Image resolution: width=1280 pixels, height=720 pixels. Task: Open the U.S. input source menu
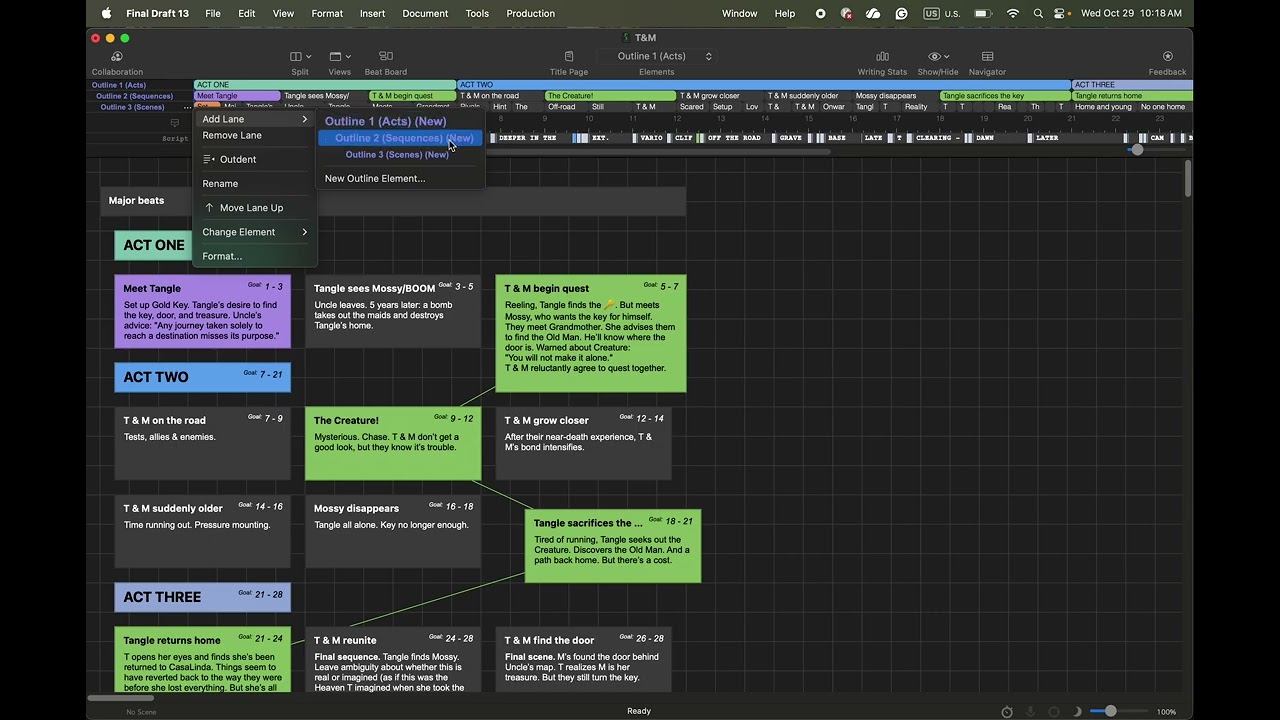pos(941,13)
